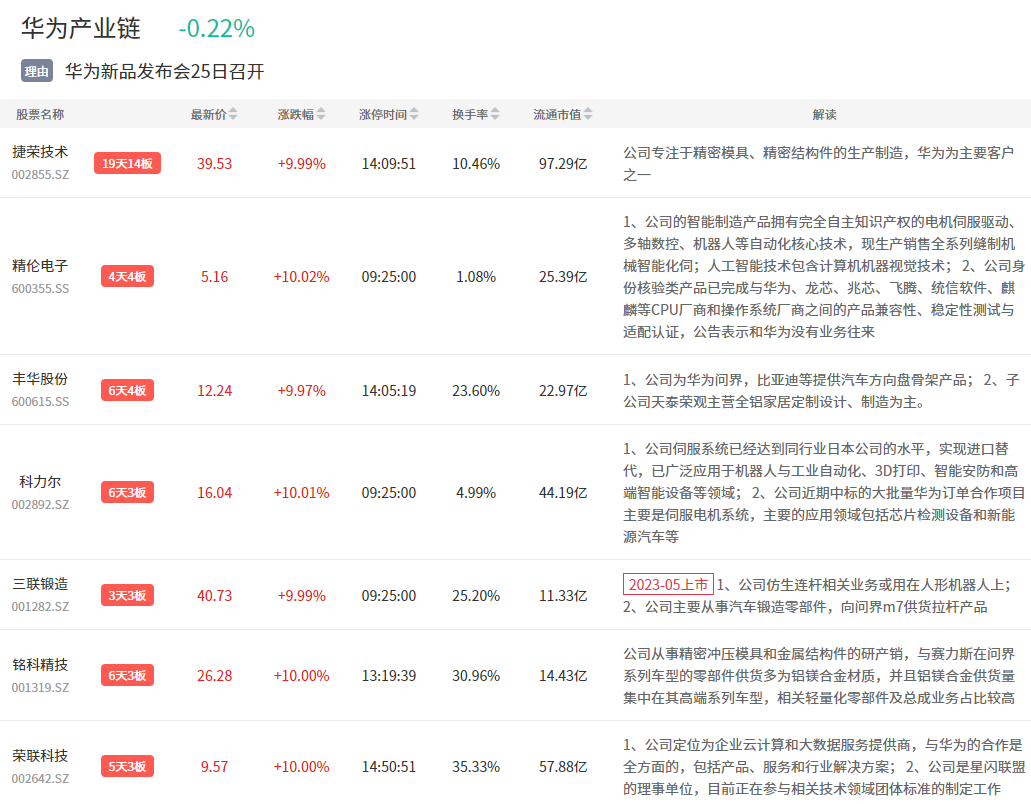Image resolution: width=1031 pixels, height=804 pixels.
Task: Click turnover rate 25.20%
Action: coord(476,596)
